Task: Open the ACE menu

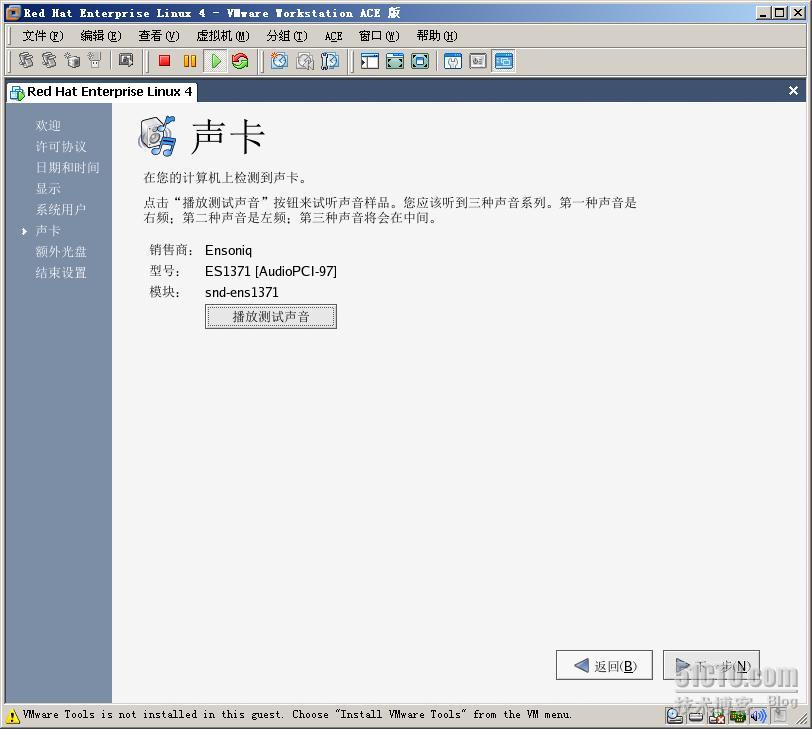Action: pos(334,36)
